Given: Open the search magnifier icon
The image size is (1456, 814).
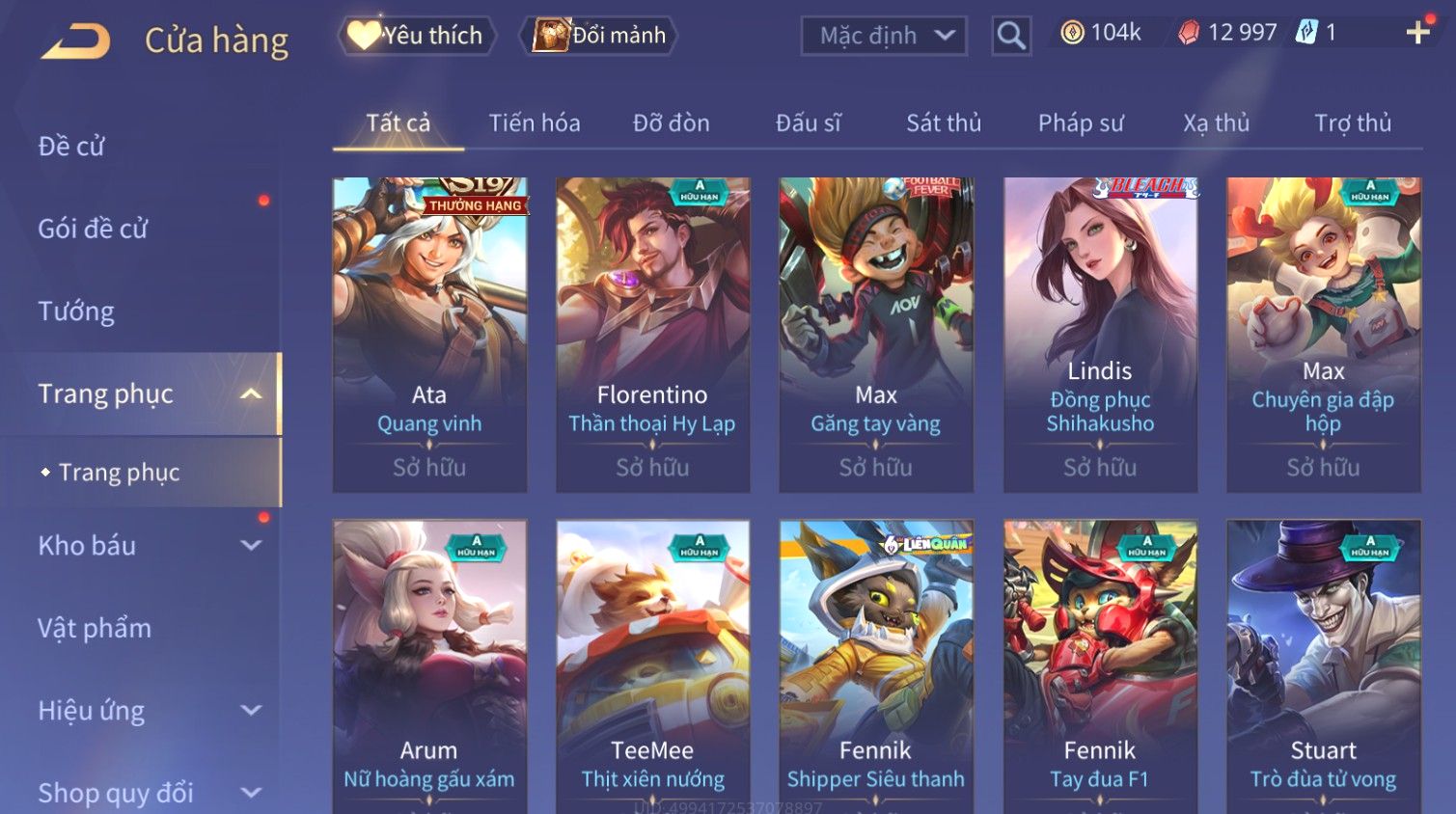Looking at the screenshot, I should pyautogui.click(x=1011, y=36).
